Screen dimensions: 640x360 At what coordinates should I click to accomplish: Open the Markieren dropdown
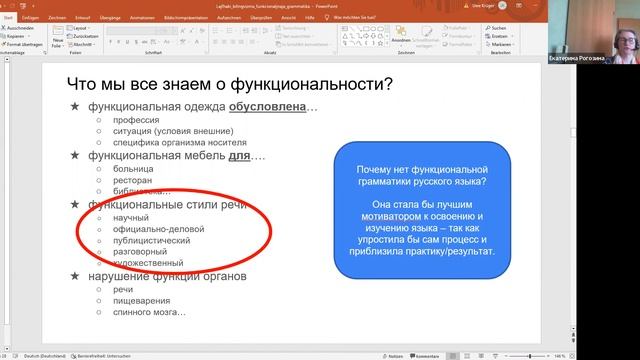(500, 44)
